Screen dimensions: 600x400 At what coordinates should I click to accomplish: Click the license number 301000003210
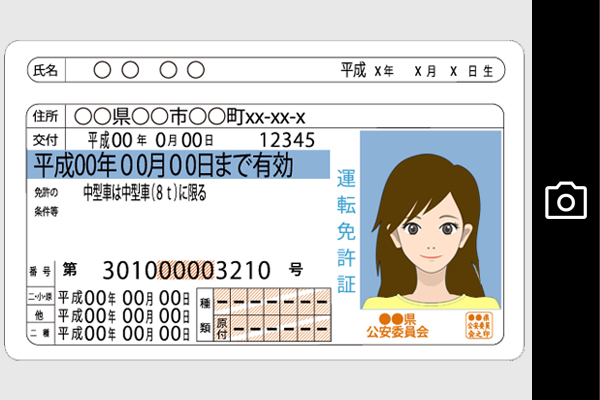186,270
